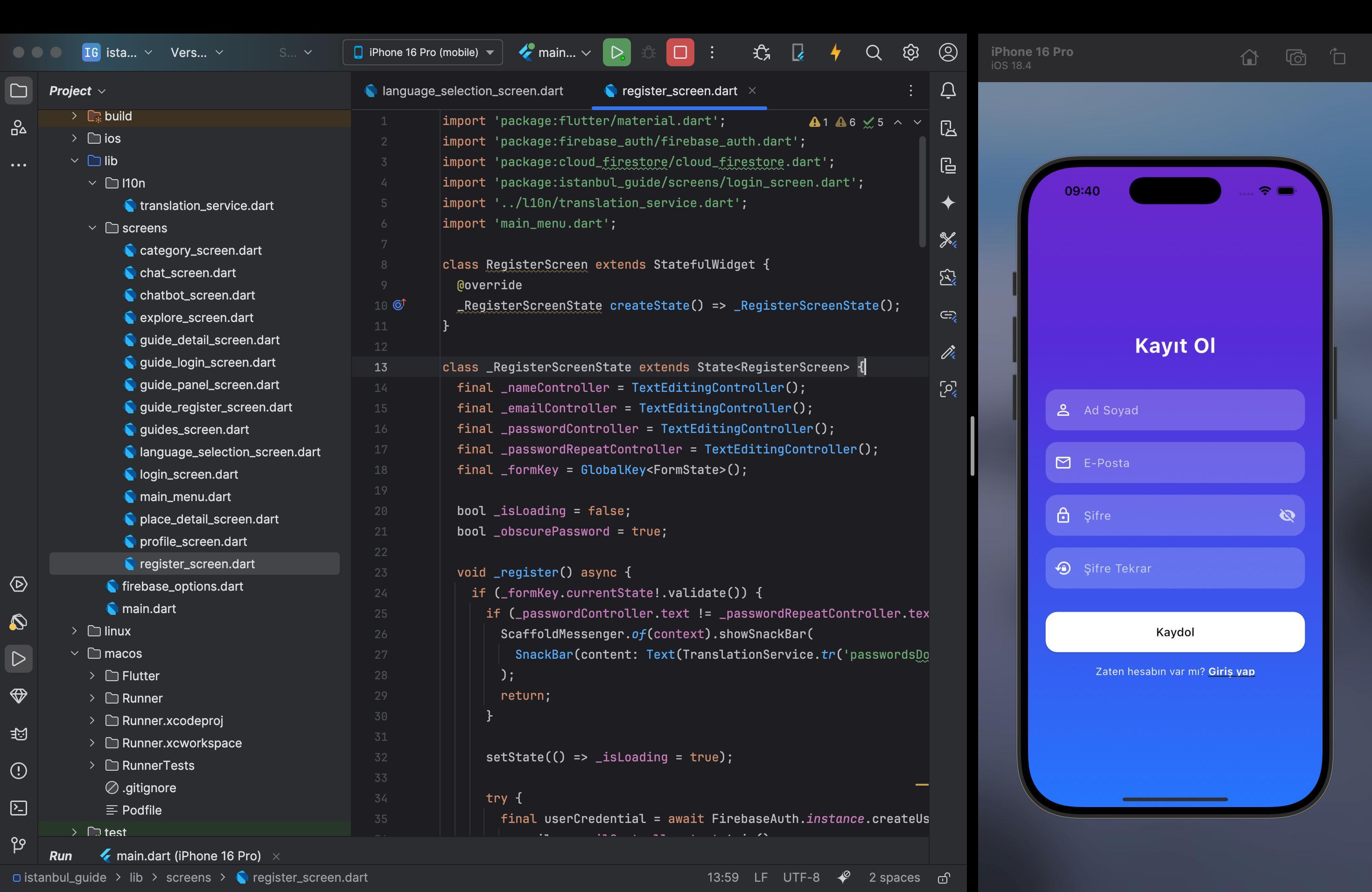Open Search Everywhere magnifier icon
The width and height of the screenshot is (1372, 892).
click(873, 52)
